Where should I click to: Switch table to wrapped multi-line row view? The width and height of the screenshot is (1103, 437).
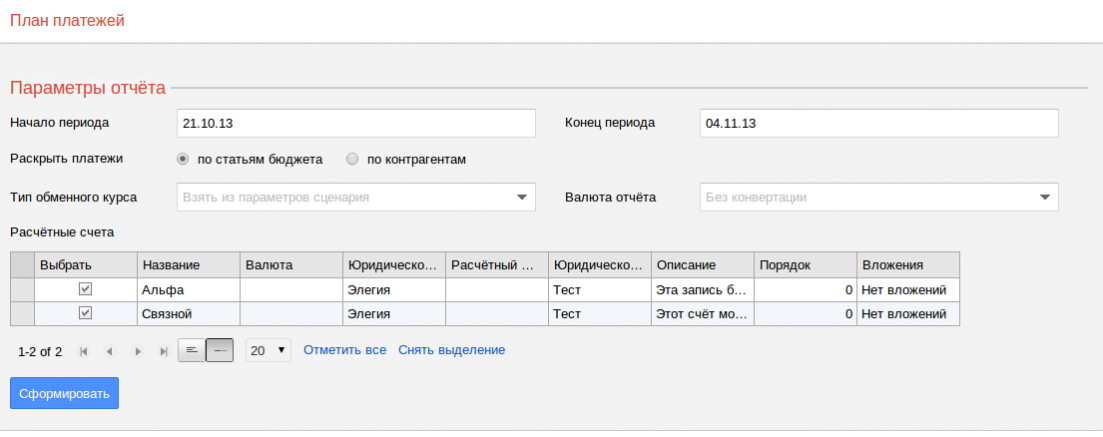tap(191, 351)
